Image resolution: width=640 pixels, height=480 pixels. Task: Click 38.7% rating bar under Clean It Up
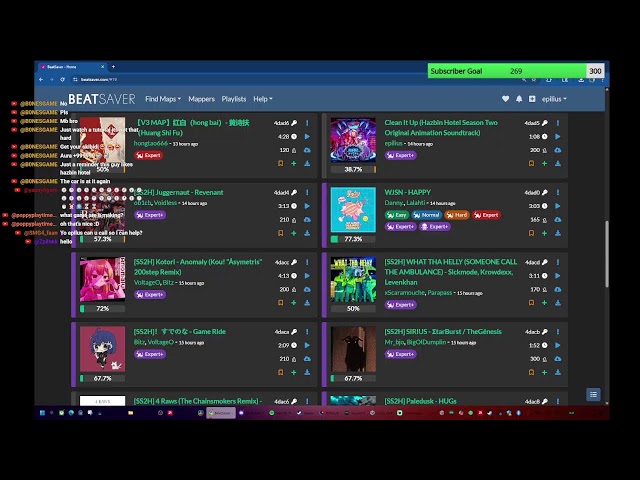click(x=353, y=169)
